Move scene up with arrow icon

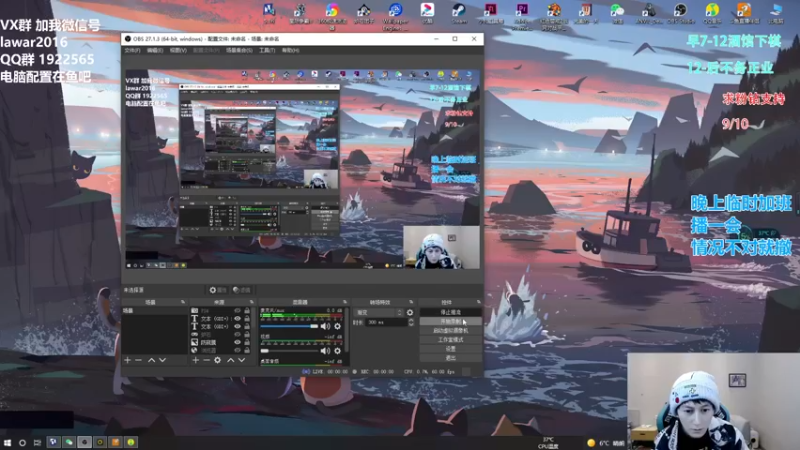point(152,360)
